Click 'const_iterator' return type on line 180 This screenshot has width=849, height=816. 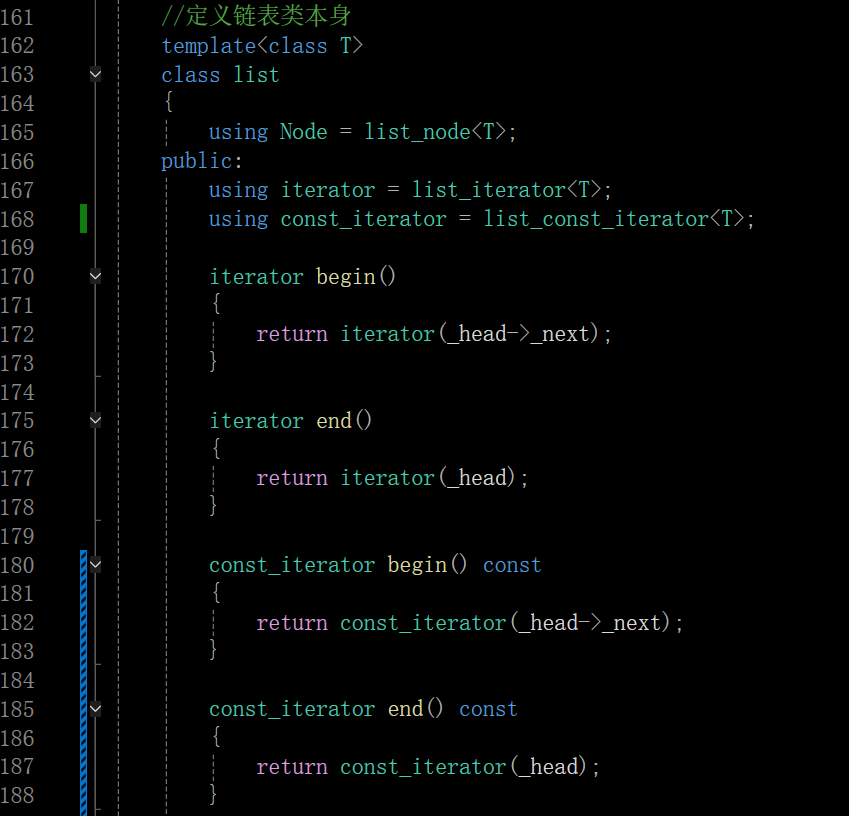(x=292, y=565)
